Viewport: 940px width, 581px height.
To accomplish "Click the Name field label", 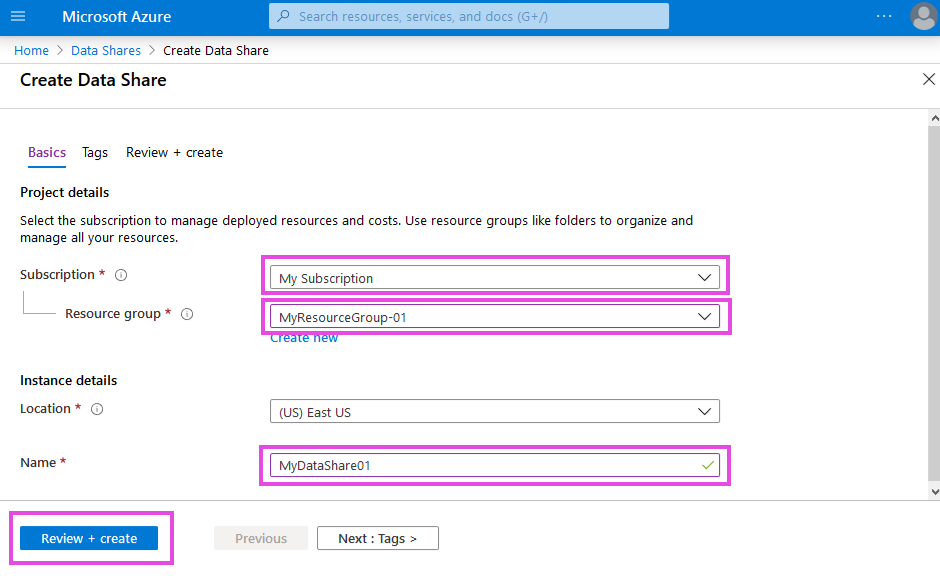I will (x=38, y=462).
